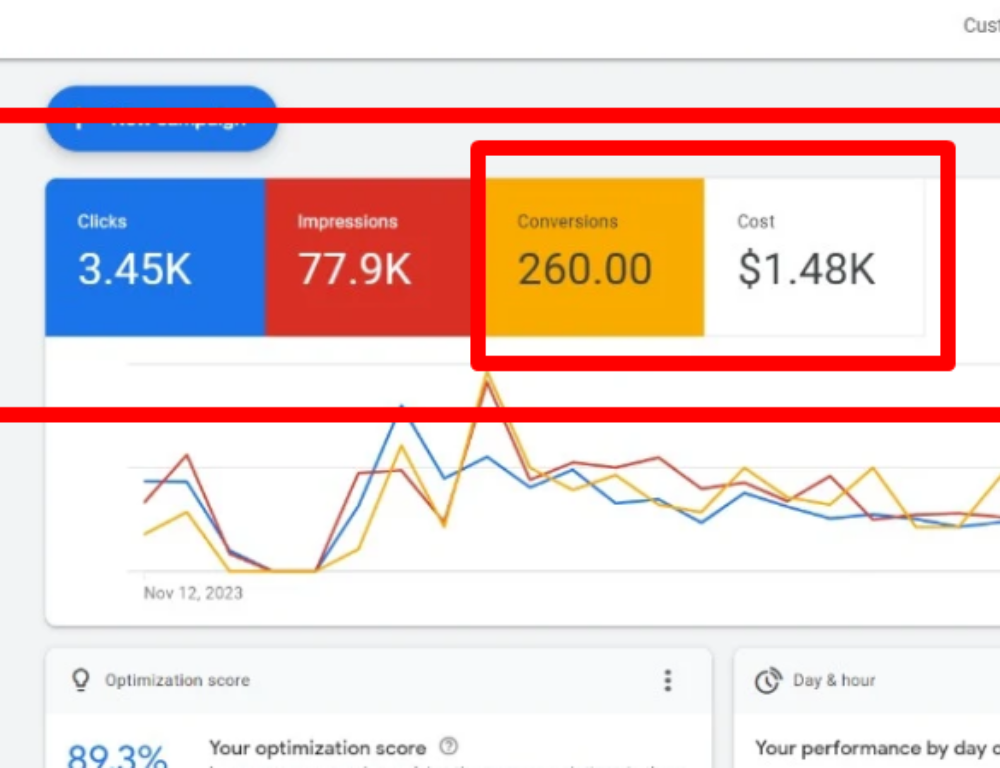The image size is (1000, 768).
Task: Click the help icon next to Your optimization score
Action: click(x=449, y=747)
